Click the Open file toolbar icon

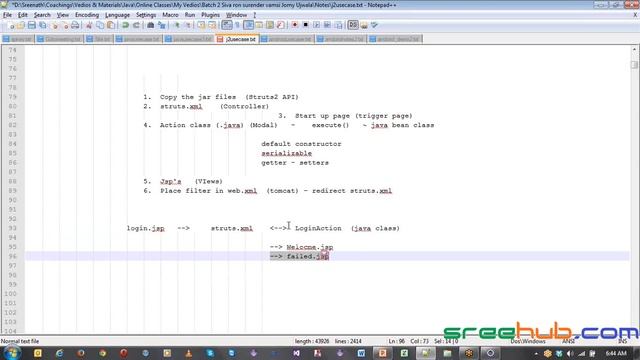click(20, 25)
